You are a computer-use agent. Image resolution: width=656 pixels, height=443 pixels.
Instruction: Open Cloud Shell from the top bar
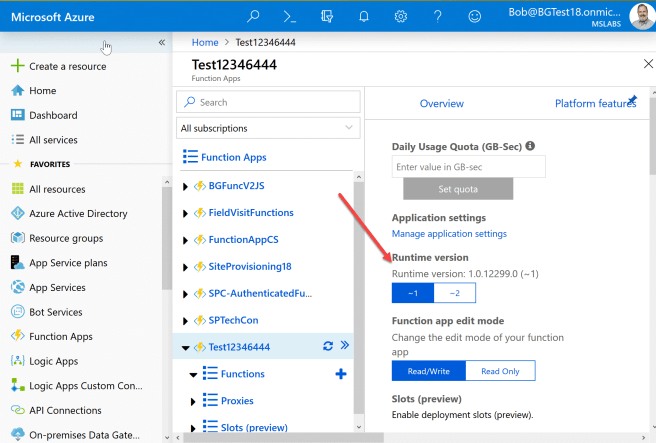291,16
